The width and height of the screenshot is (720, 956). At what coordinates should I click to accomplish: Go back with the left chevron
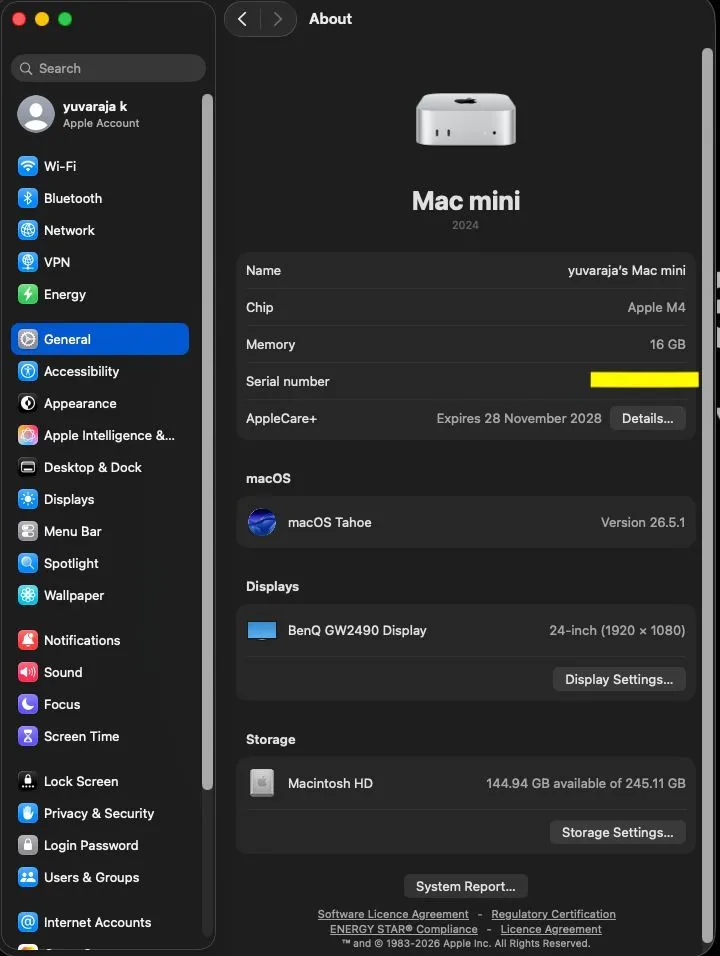[243, 19]
